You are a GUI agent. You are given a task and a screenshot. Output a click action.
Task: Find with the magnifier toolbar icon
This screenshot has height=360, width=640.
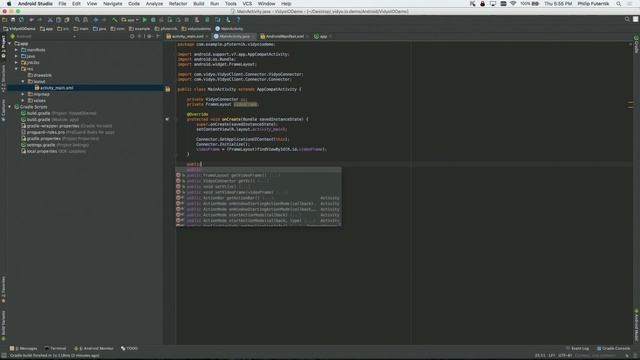coord(77,20)
